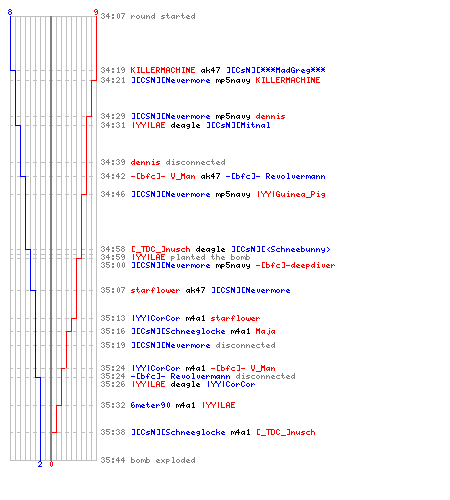450x500 pixels.
Task: Click blue team final count 2
Action: tap(40, 464)
